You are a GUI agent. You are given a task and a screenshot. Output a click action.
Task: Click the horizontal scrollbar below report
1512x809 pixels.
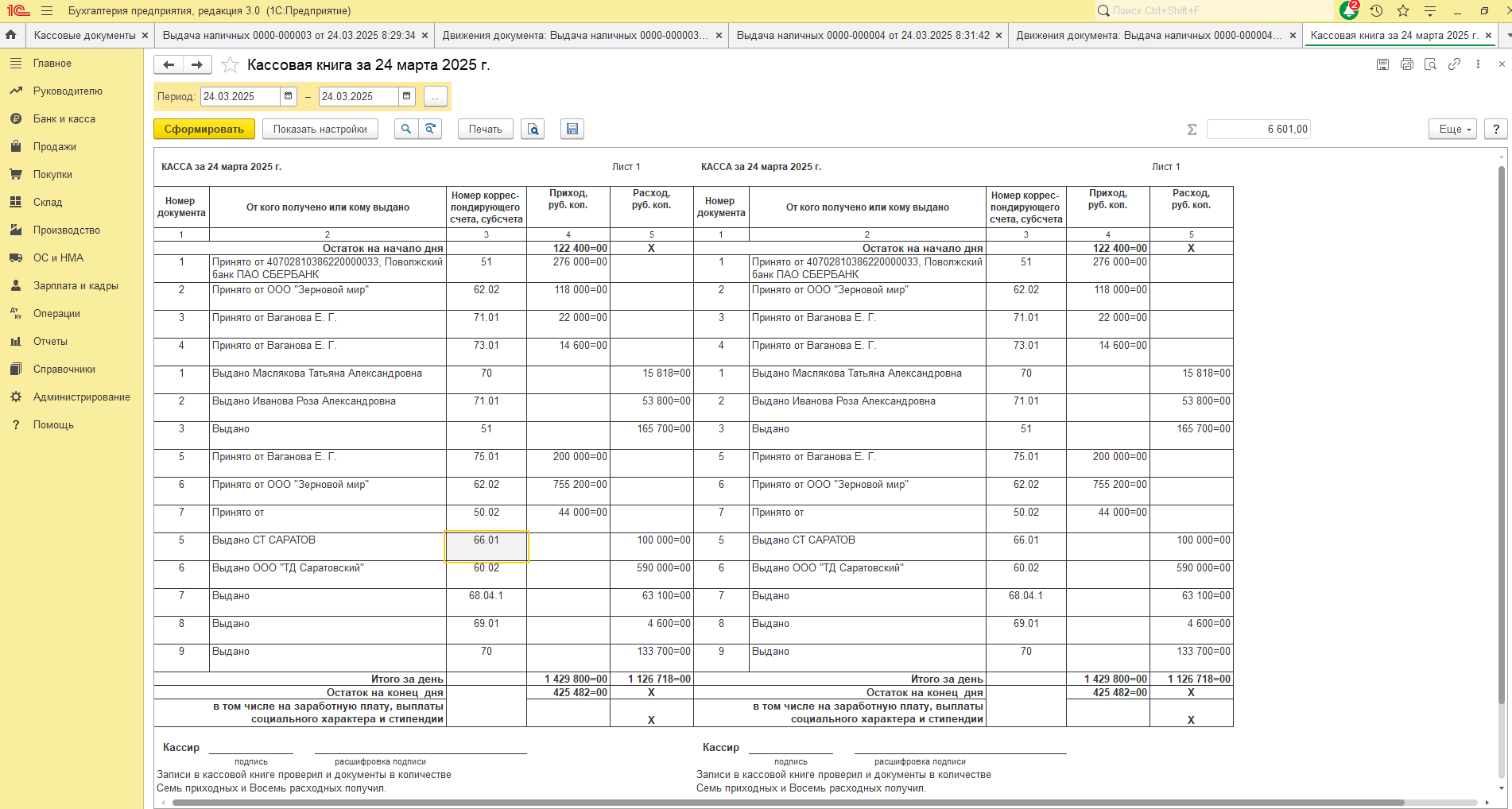(787, 803)
